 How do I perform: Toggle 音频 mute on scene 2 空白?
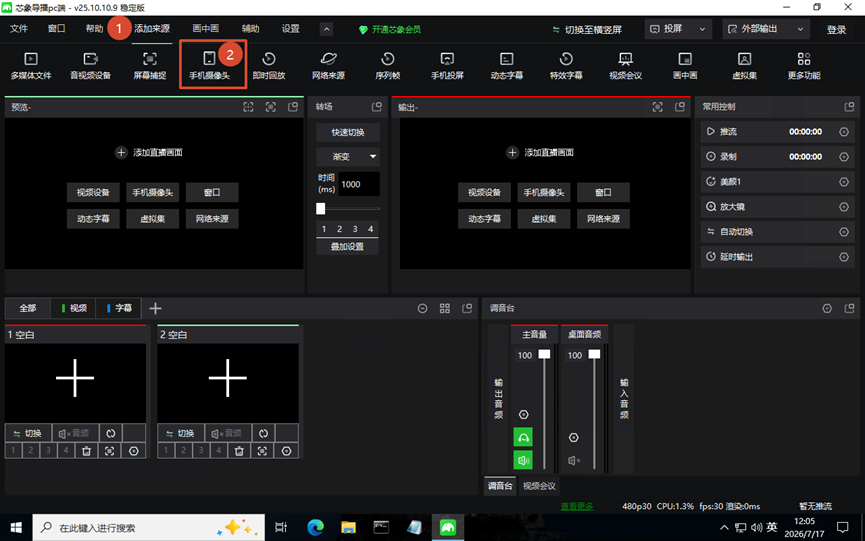coord(227,433)
